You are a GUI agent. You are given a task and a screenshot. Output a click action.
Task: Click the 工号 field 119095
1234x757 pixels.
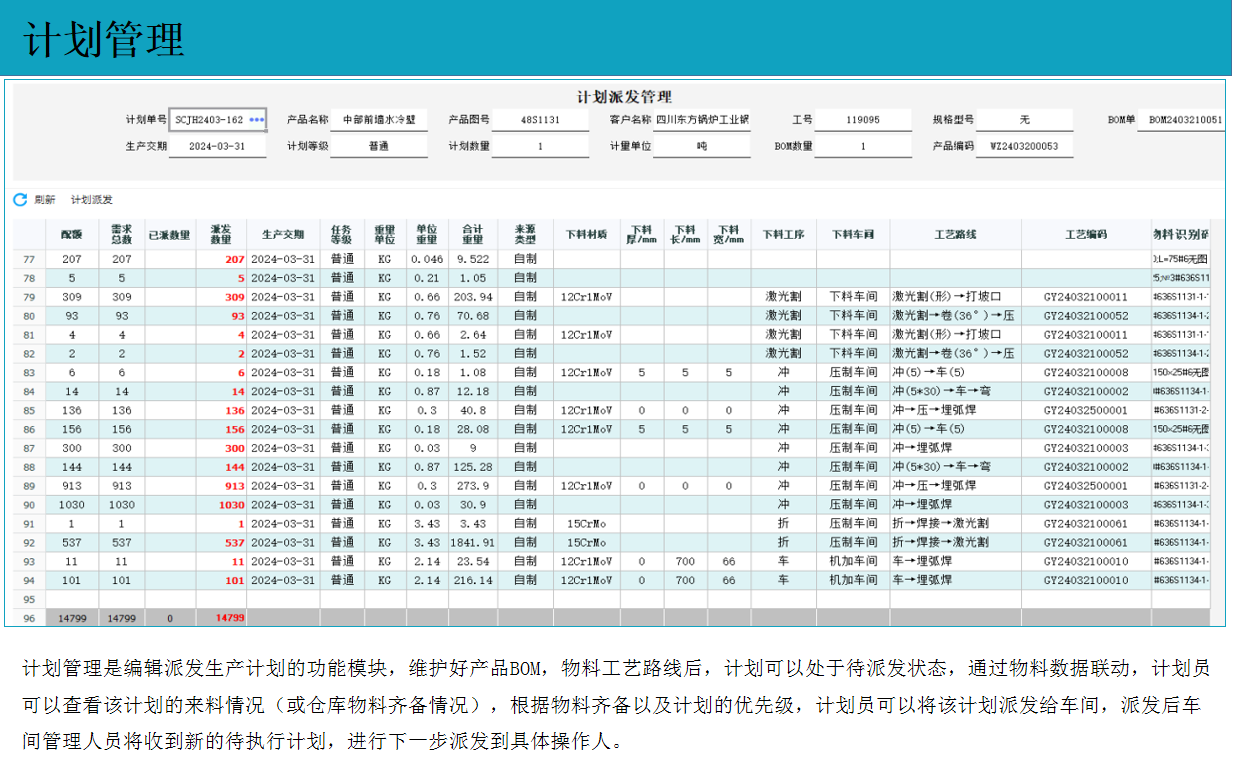point(863,119)
